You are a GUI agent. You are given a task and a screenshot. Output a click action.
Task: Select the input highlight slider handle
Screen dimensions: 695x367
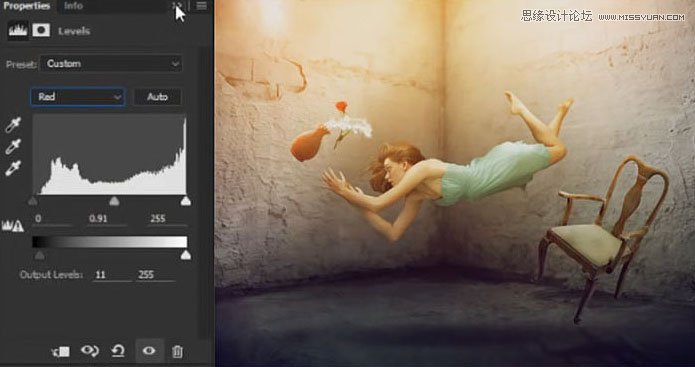tap(186, 201)
